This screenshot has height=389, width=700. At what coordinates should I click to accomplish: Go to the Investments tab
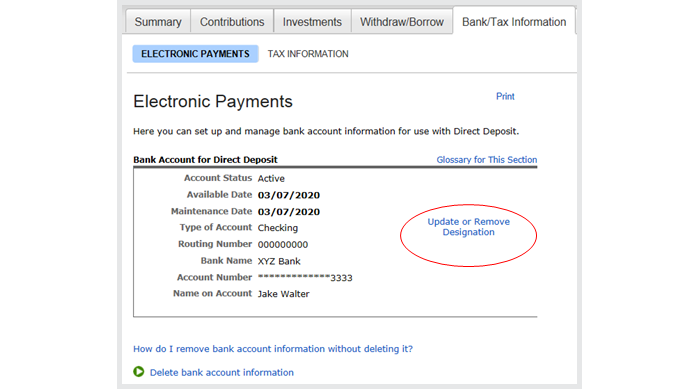click(x=312, y=22)
